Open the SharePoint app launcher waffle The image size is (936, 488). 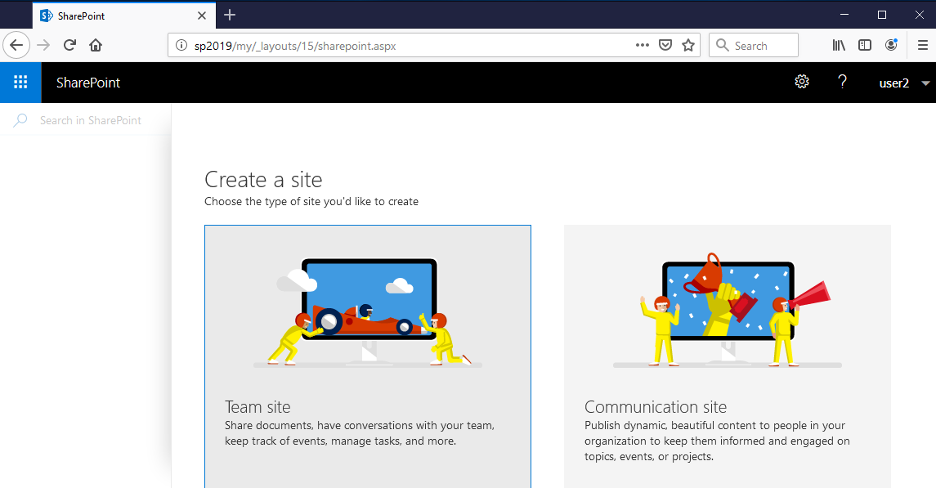point(21,82)
